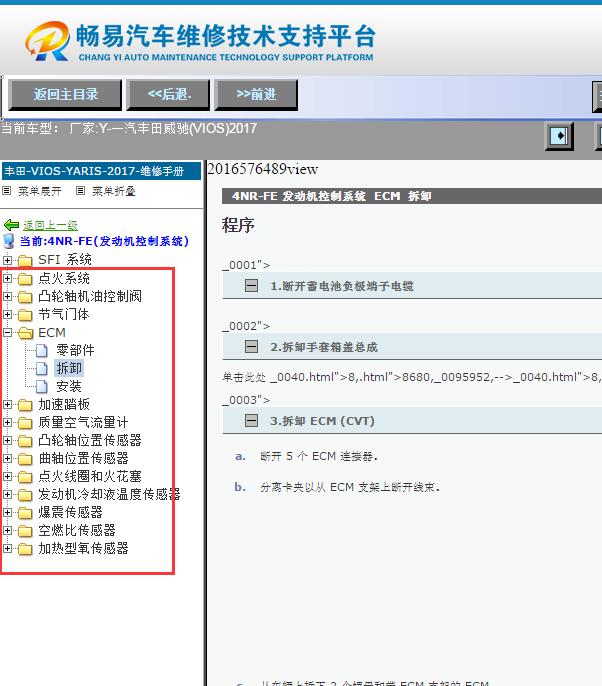602x686 pixels.
Task: Go back with the <<后退 button
Action: 168,94
